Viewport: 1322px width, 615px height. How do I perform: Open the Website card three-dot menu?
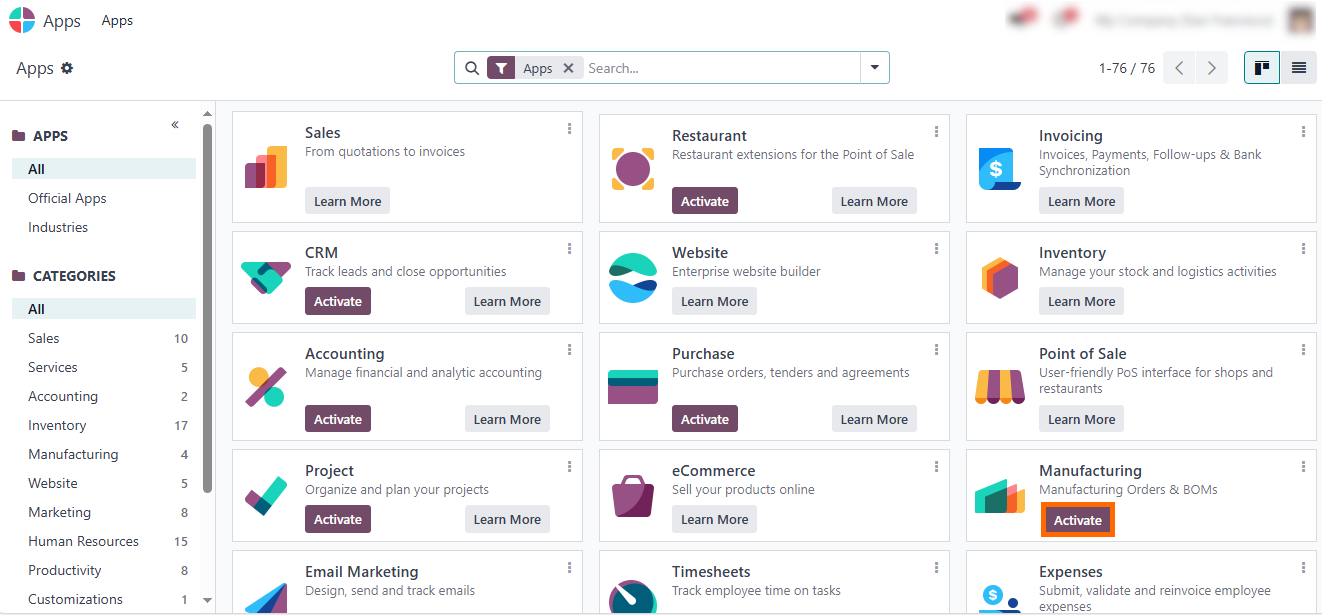click(937, 249)
